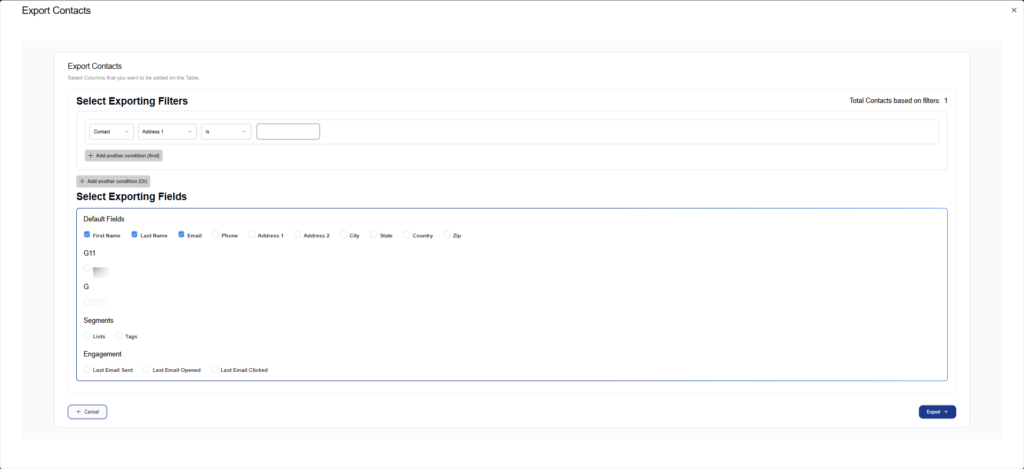Tick the State field checkbox
Image resolution: width=1024 pixels, height=469 pixels.
click(x=374, y=235)
